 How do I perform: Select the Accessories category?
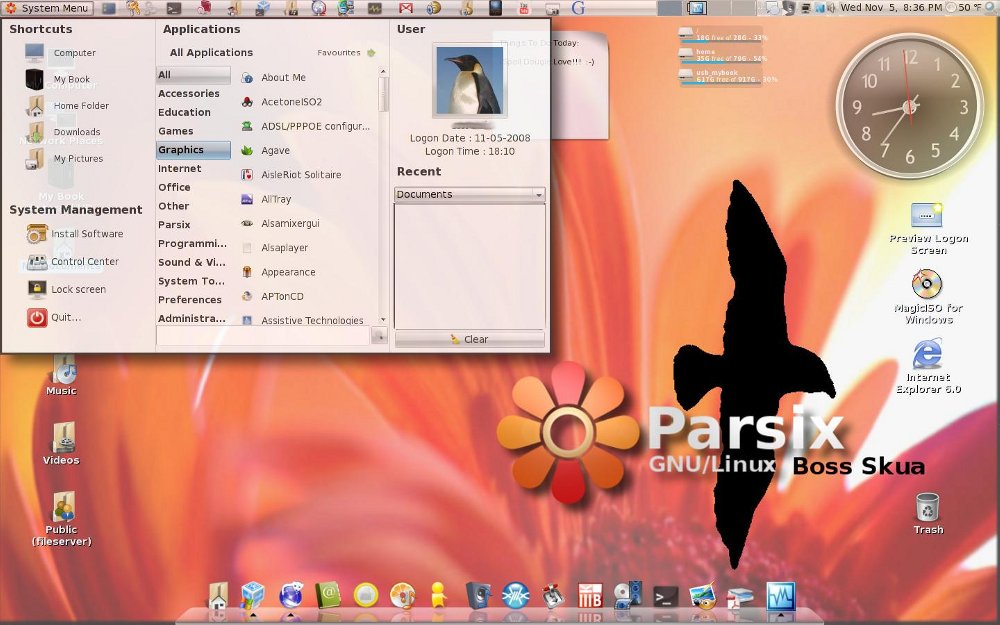pyautogui.click(x=193, y=94)
